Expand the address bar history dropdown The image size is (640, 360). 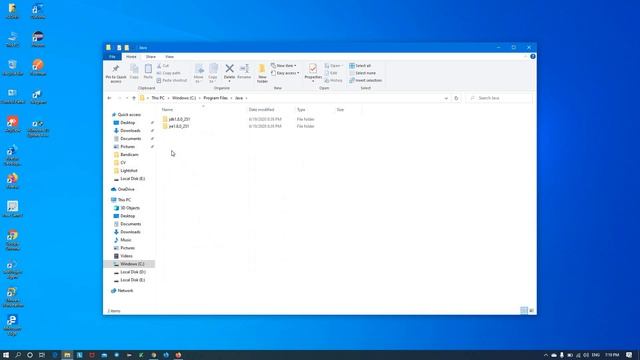point(446,98)
